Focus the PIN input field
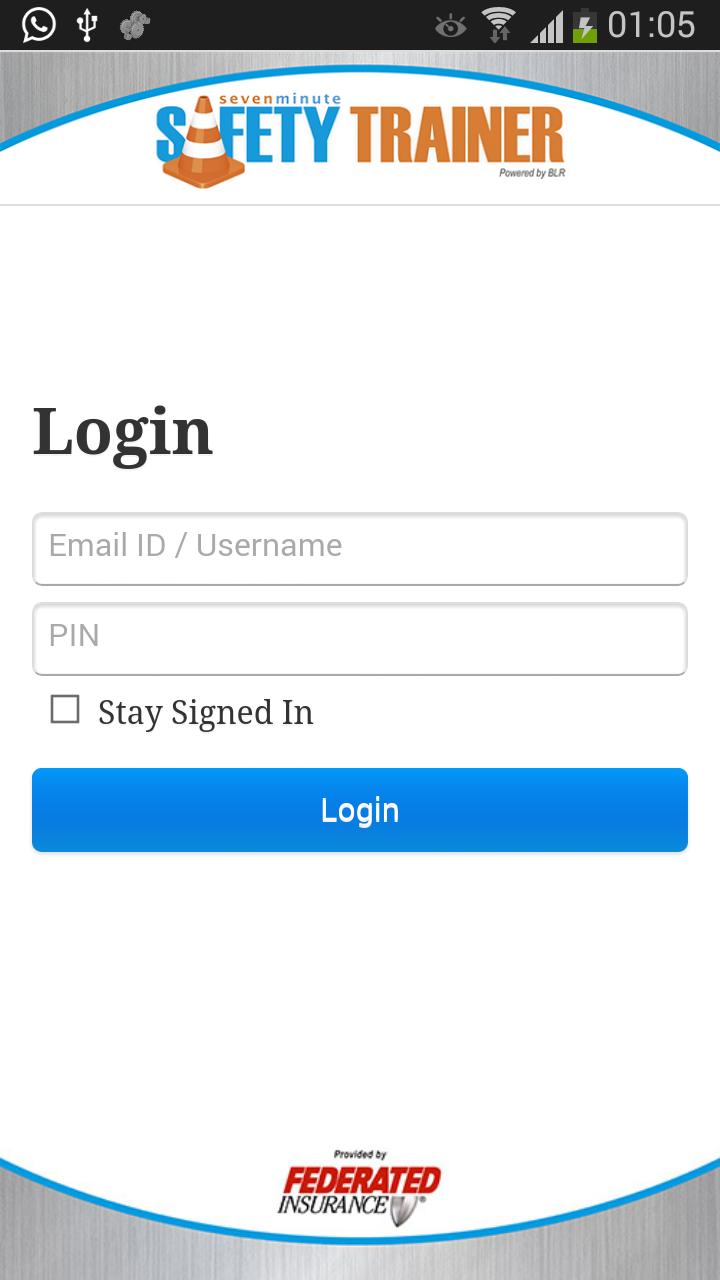This screenshot has height=1280, width=720. (360, 638)
